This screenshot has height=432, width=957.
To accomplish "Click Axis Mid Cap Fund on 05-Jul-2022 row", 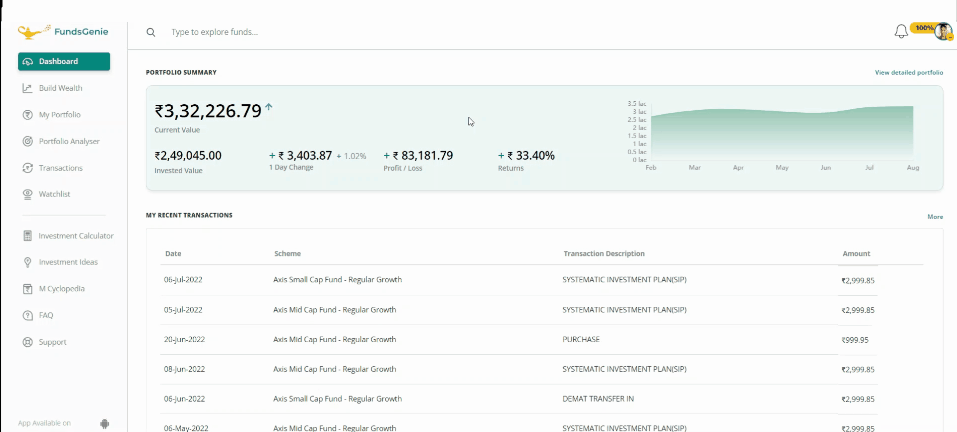I will pyautogui.click(x=334, y=310).
